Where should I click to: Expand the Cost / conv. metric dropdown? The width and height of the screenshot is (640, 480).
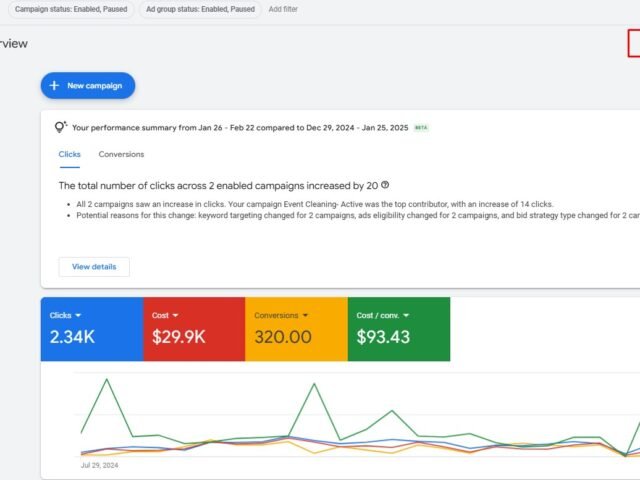[406, 316]
